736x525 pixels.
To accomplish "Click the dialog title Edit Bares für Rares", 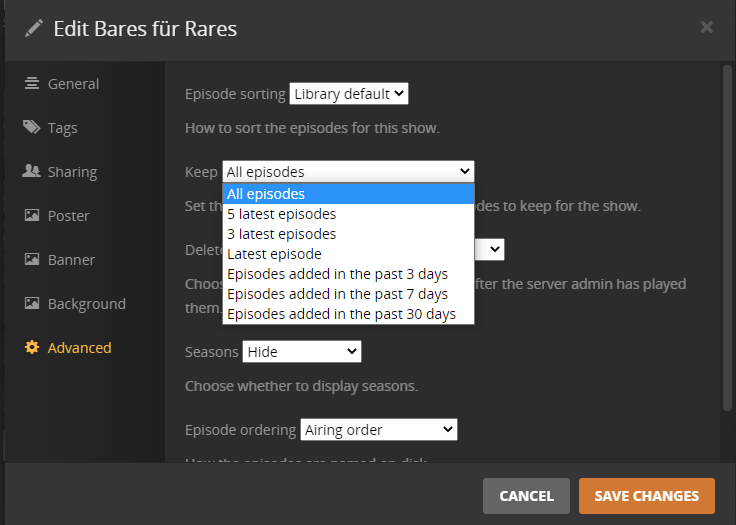I will pos(145,29).
